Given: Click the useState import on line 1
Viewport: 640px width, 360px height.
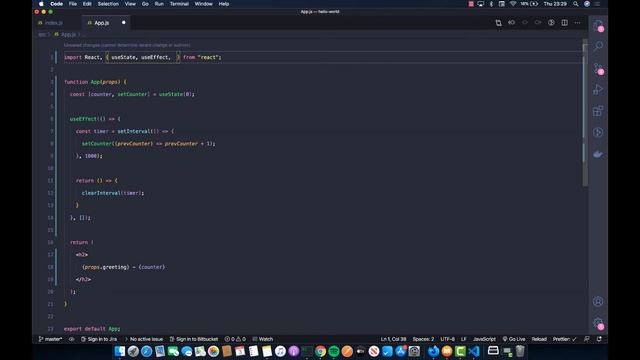Looking at the screenshot, I should coord(123,58).
